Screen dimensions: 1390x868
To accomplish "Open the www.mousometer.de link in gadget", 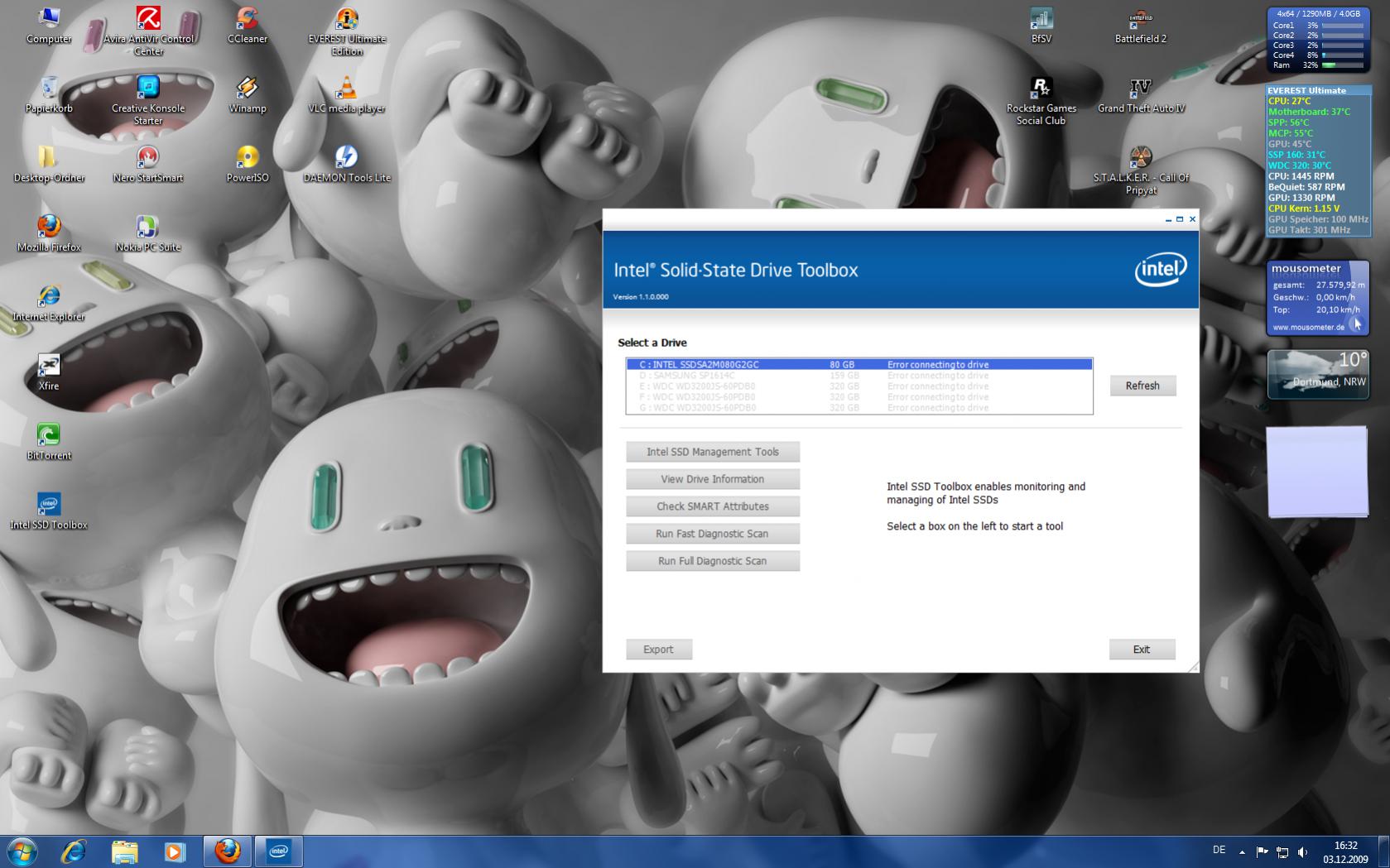I will coord(1308,327).
